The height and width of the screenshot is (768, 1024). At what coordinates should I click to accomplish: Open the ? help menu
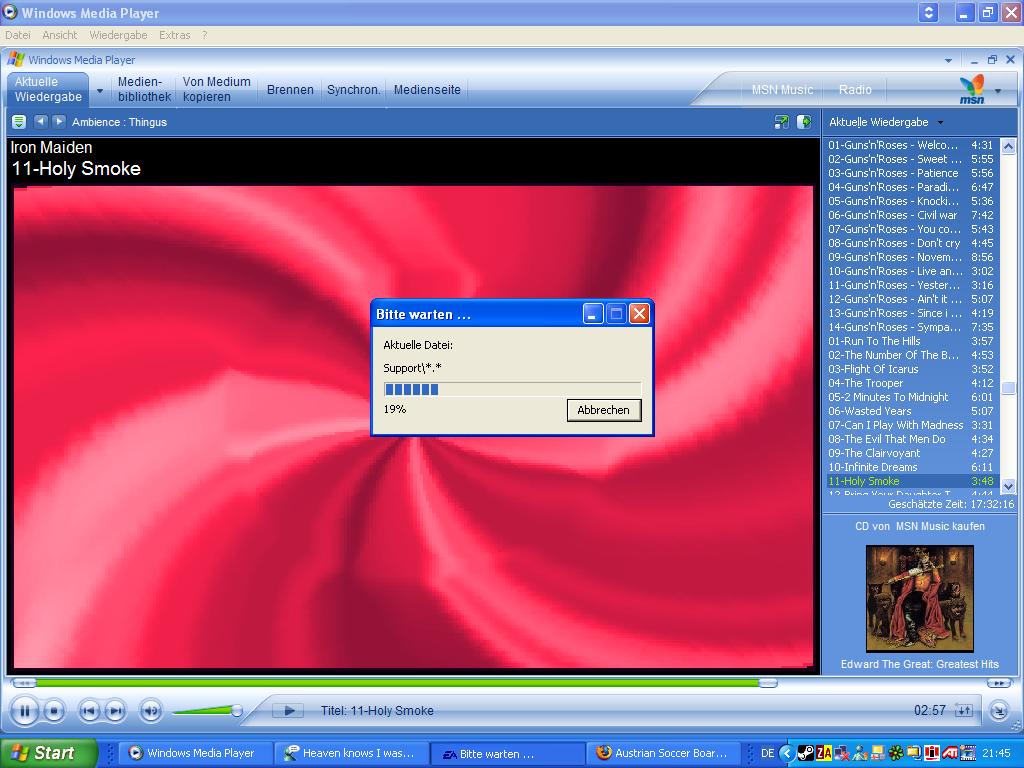(204, 35)
